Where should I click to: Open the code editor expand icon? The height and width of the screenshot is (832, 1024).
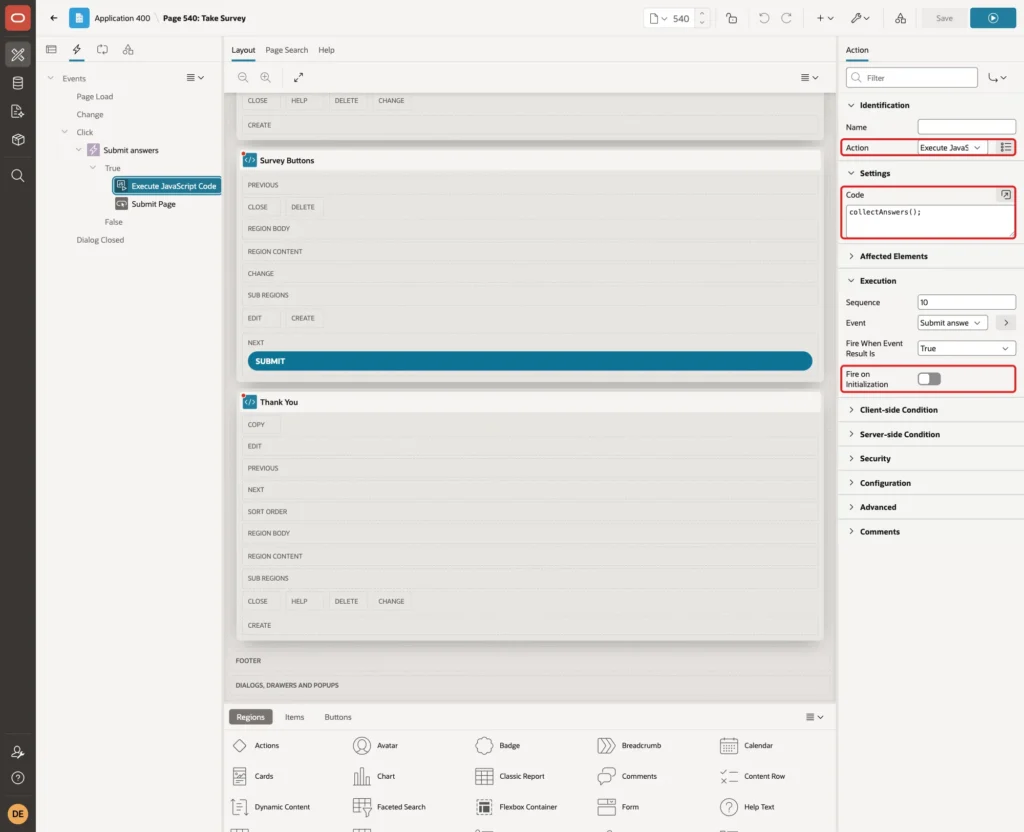click(1006, 195)
